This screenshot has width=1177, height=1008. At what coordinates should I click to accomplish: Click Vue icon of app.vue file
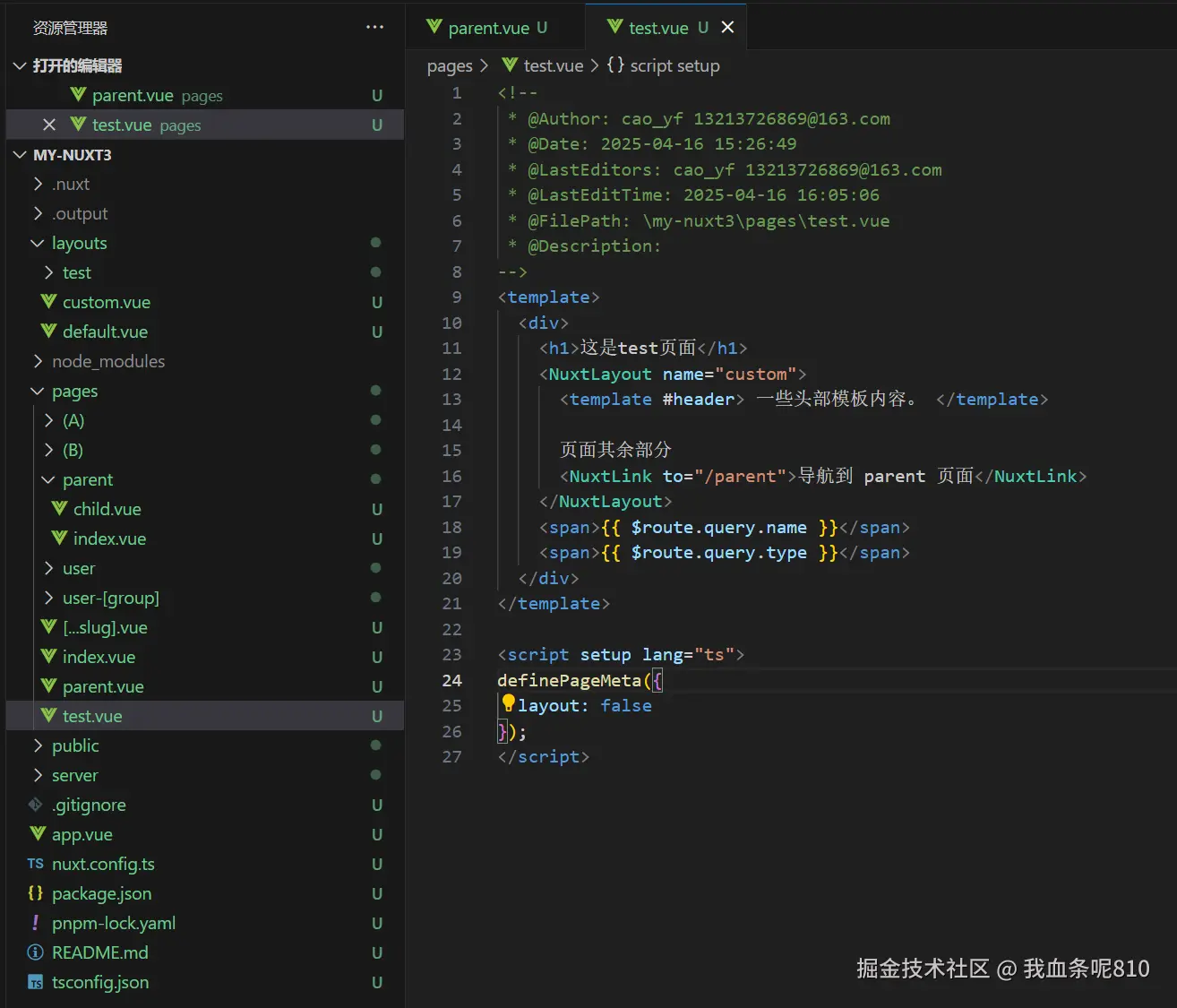[39, 834]
